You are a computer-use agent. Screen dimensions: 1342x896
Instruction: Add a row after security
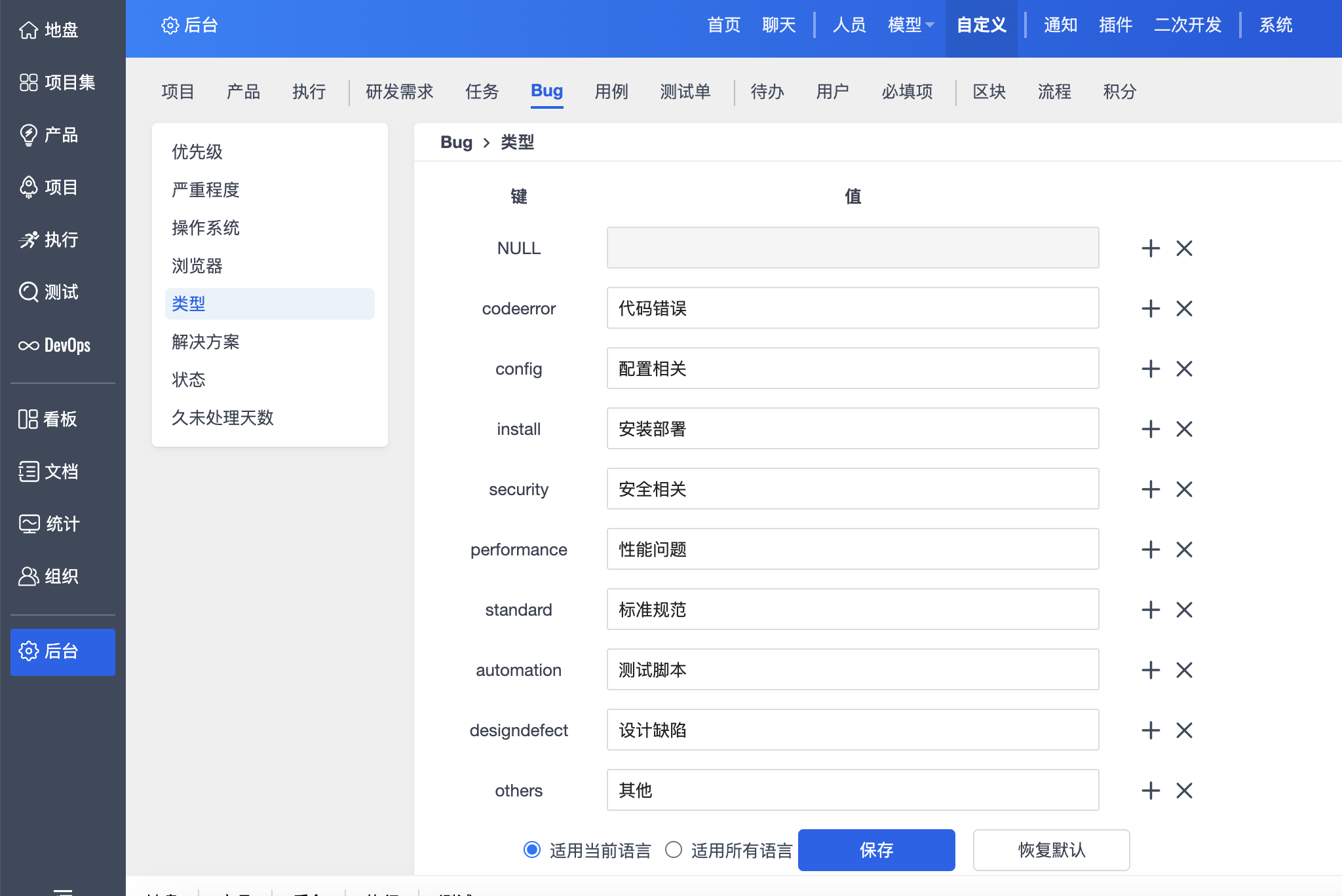(1151, 489)
